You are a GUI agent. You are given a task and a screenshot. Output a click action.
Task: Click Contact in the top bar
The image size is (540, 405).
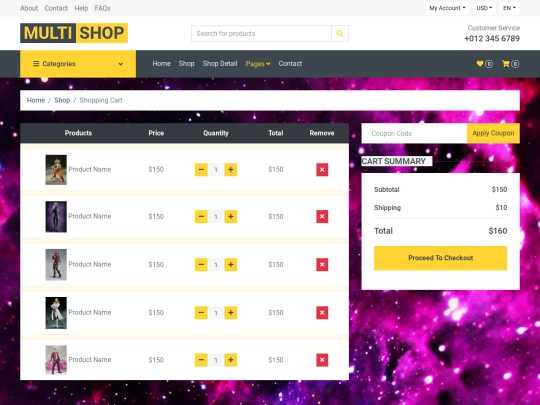tap(56, 8)
